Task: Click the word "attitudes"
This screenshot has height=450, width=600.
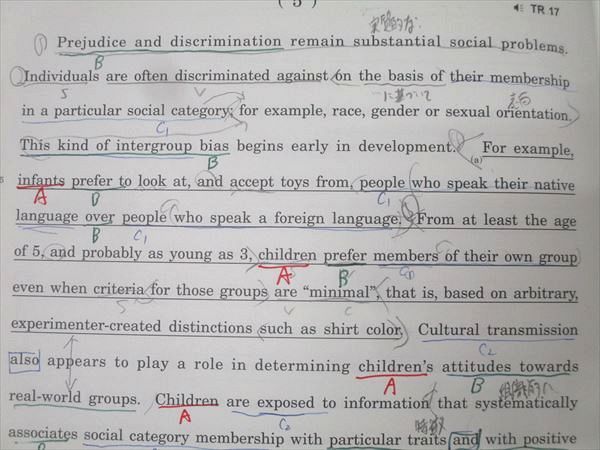Action: (477, 367)
